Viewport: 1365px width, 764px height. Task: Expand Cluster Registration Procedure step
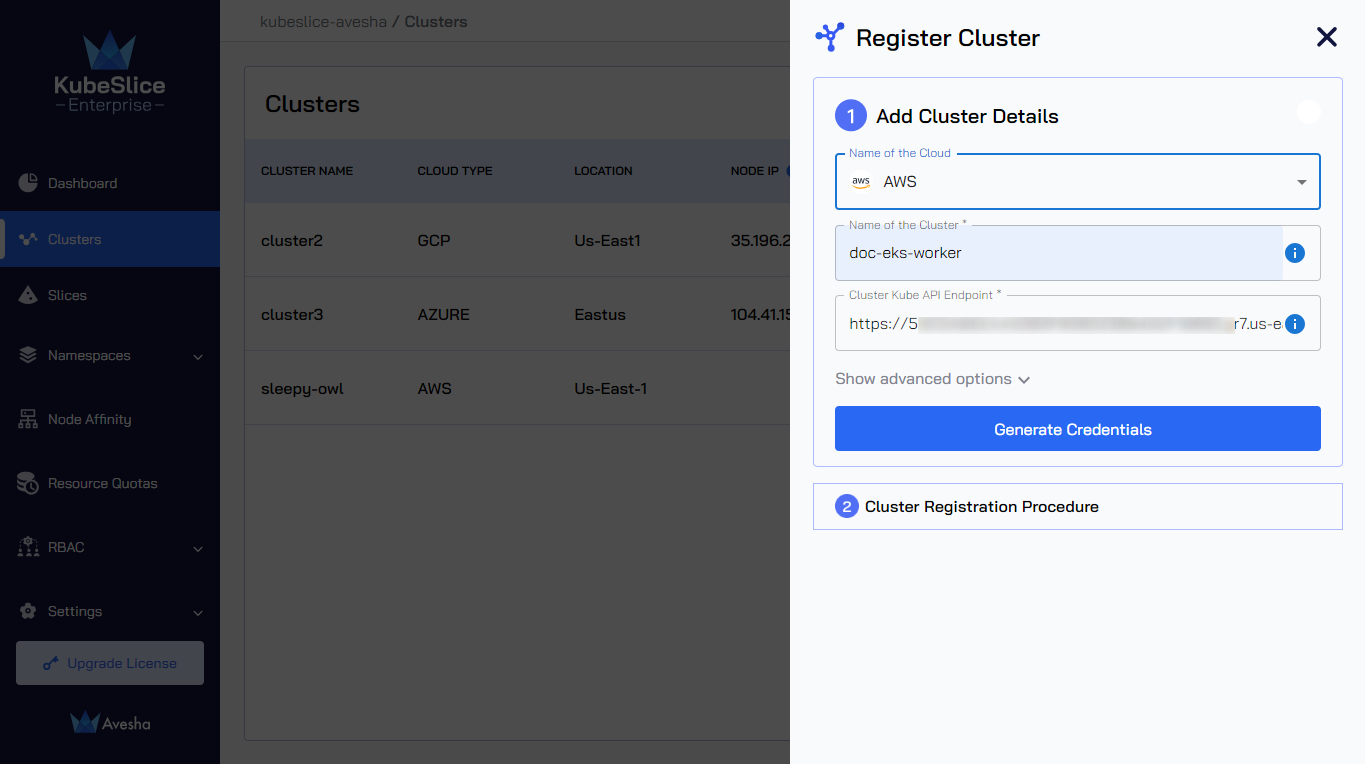(1078, 507)
